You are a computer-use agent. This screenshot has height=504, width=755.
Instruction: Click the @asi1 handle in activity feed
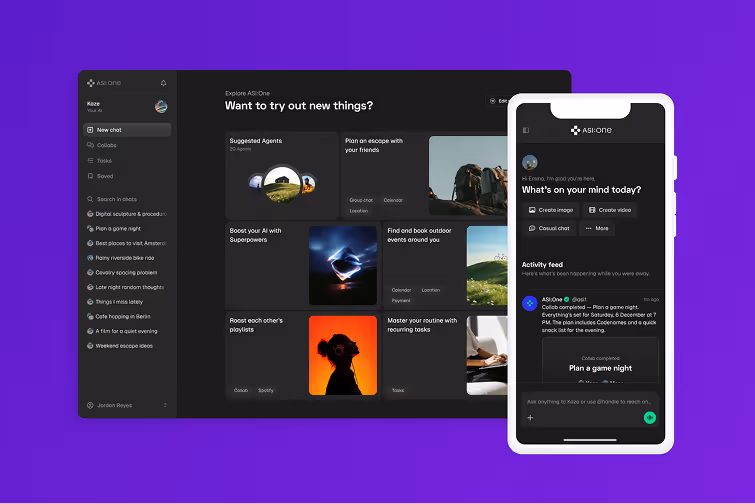(x=579, y=299)
